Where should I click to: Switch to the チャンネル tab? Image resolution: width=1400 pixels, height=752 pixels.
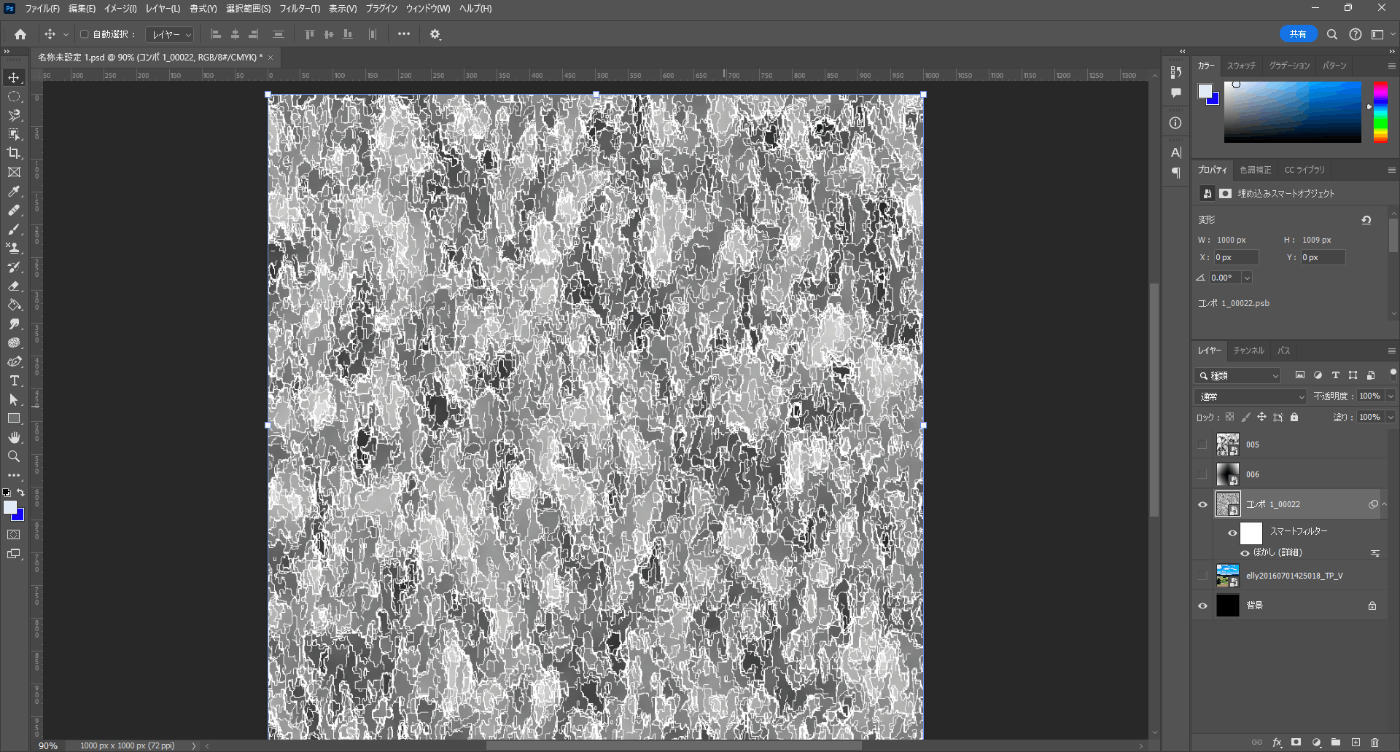tap(1248, 351)
